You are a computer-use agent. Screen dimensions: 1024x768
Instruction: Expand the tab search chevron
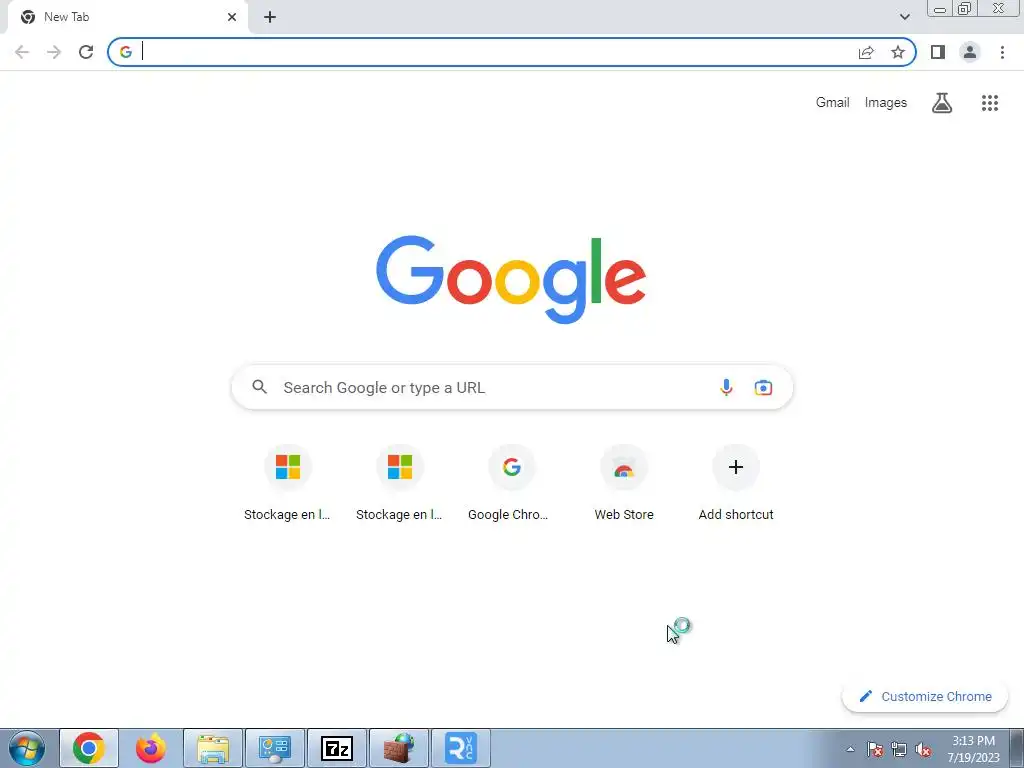click(x=904, y=17)
